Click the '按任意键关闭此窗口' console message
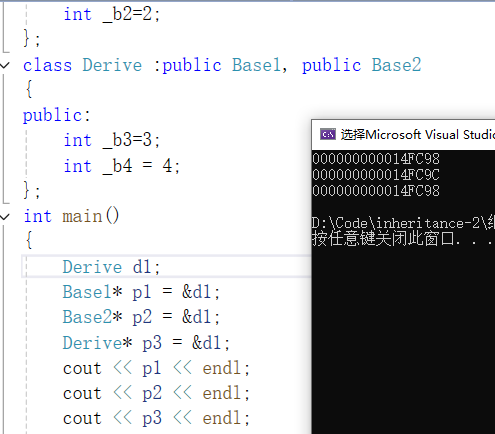This screenshot has height=434, width=495. pyautogui.click(x=383, y=239)
